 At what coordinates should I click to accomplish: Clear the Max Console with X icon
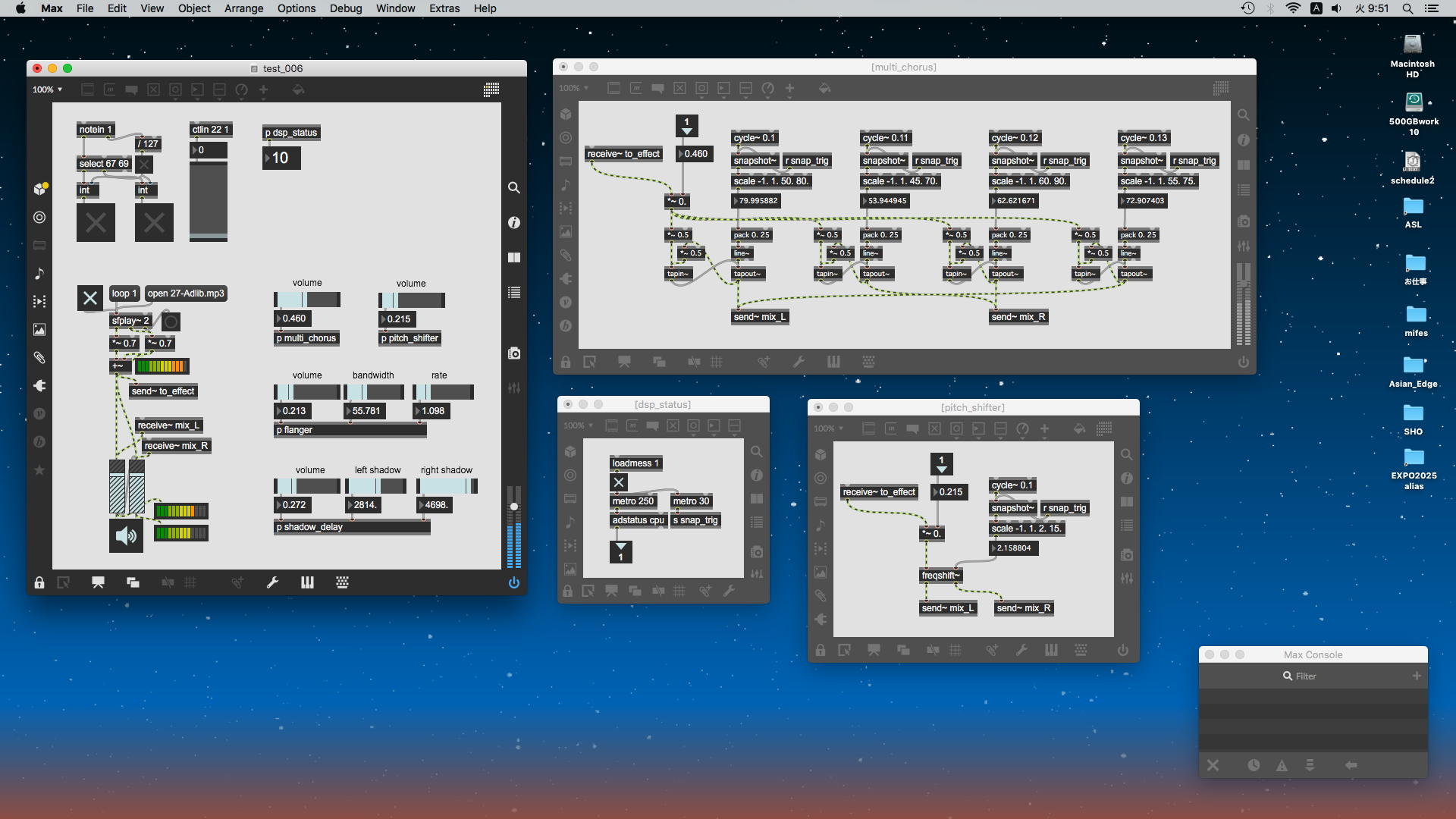(1213, 765)
